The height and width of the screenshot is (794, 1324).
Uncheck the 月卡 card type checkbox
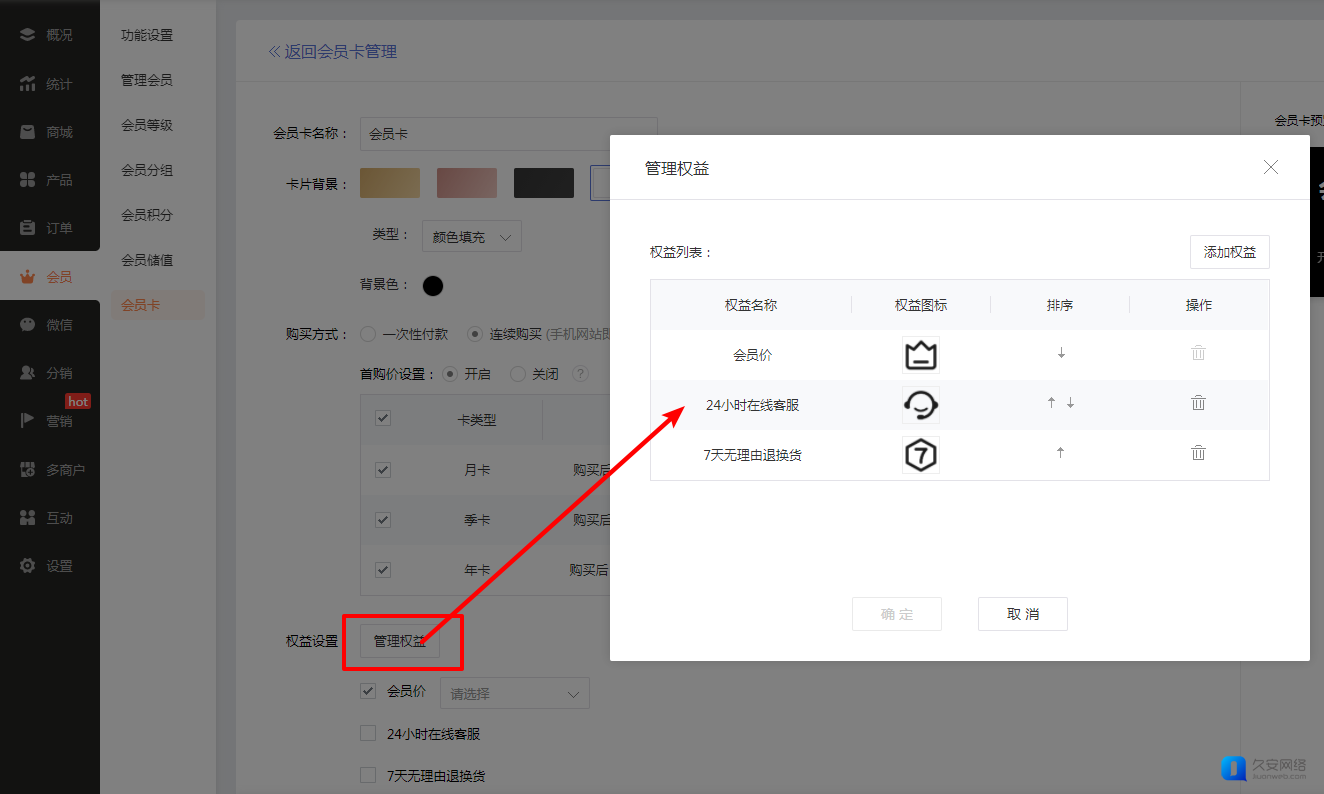[383, 470]
